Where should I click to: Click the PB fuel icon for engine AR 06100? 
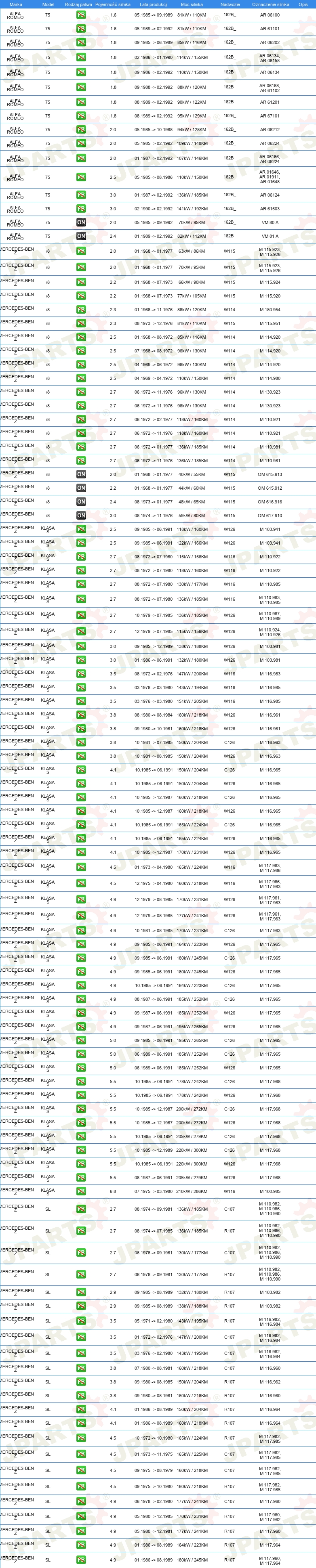pos(81,15)
